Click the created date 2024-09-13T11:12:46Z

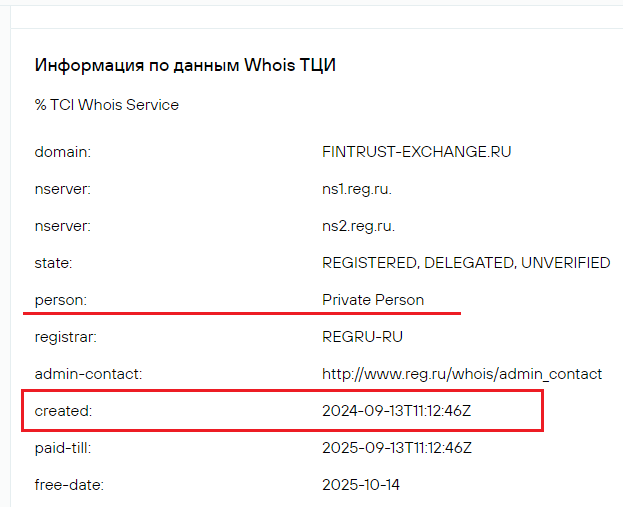[397, 411]
